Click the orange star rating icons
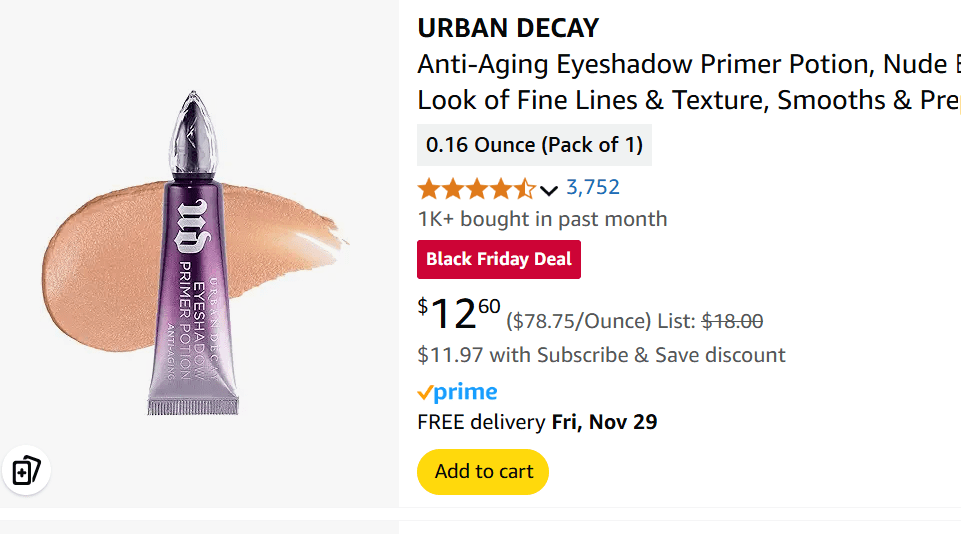This screenshot has height=534, width=961. (x=476, y=188)
